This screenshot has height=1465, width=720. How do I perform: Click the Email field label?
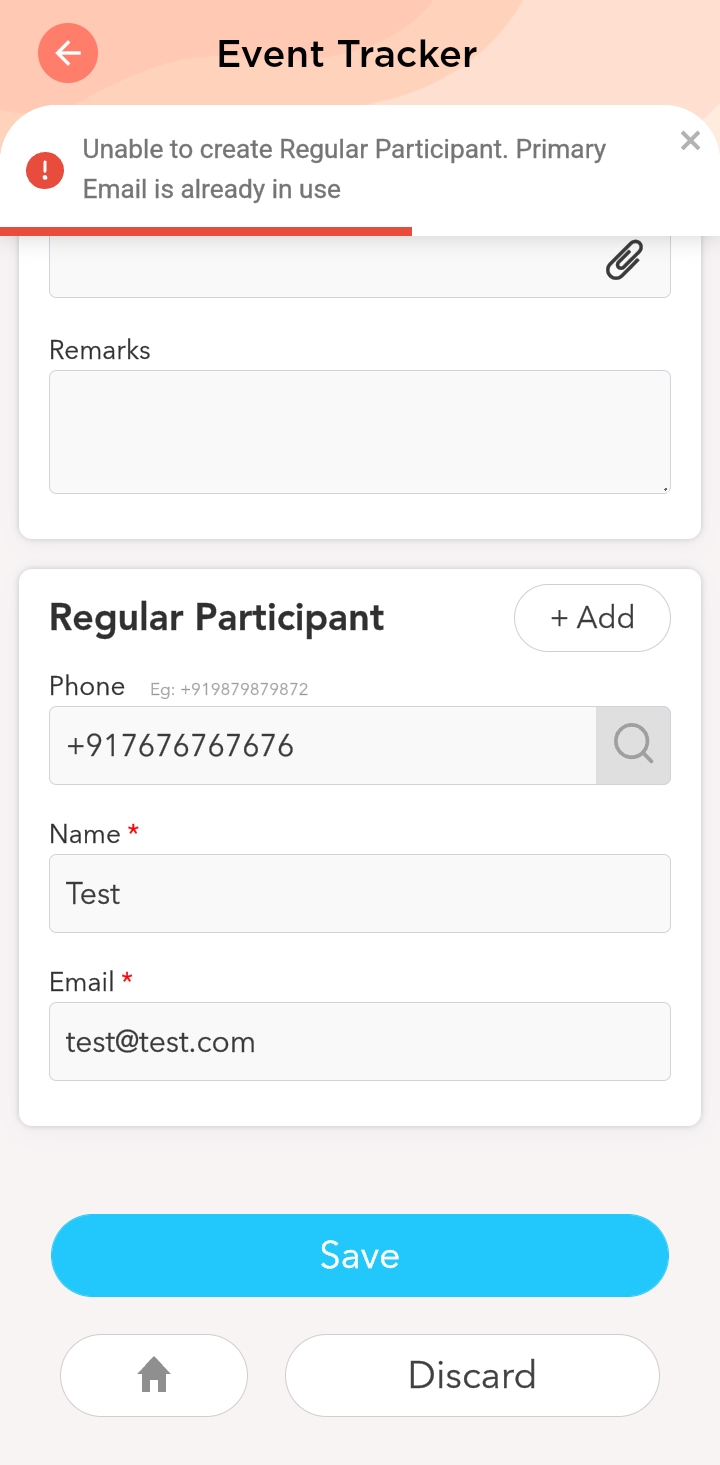click(82, 982)
